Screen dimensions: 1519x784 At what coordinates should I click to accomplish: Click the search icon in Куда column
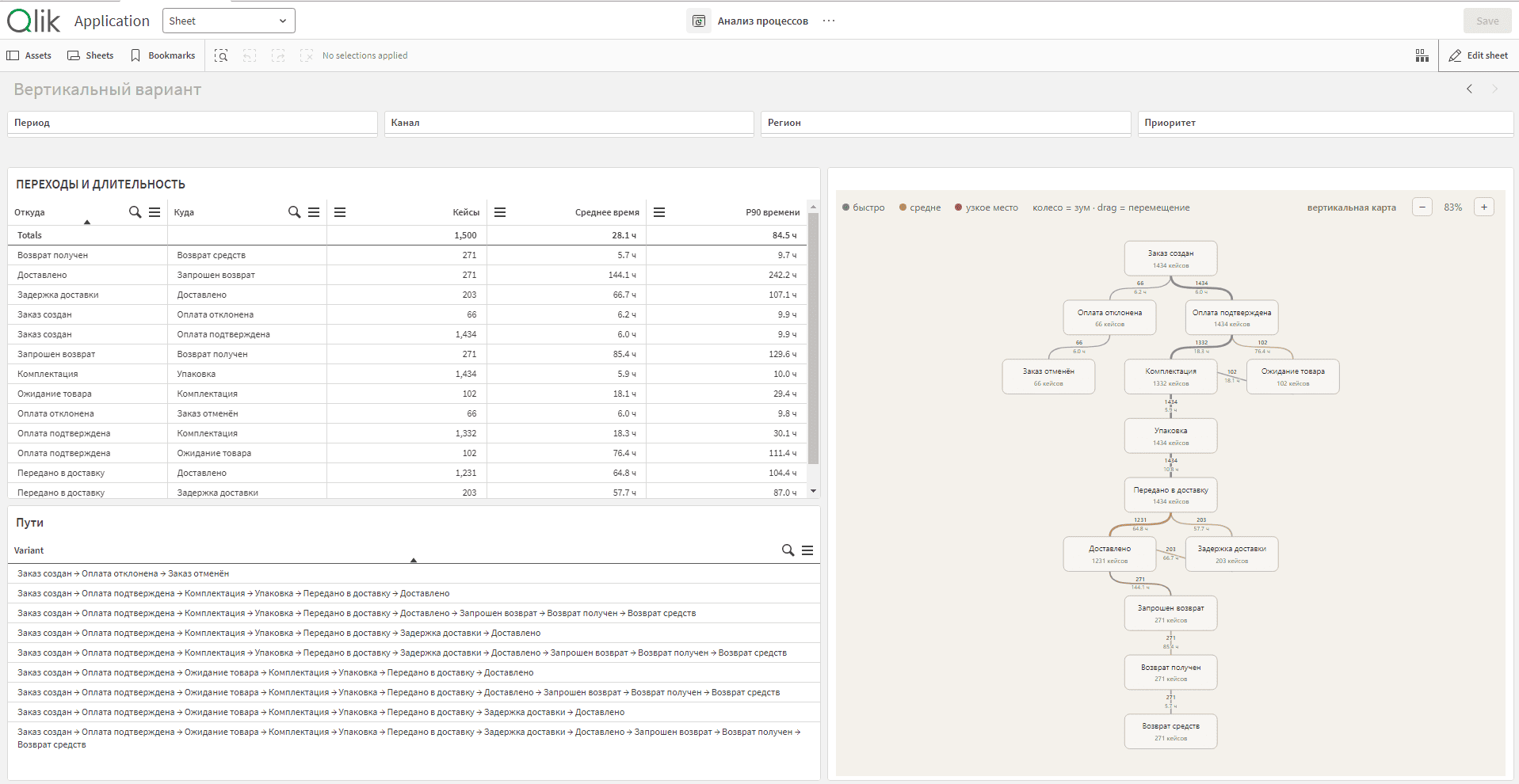[294, 211]
